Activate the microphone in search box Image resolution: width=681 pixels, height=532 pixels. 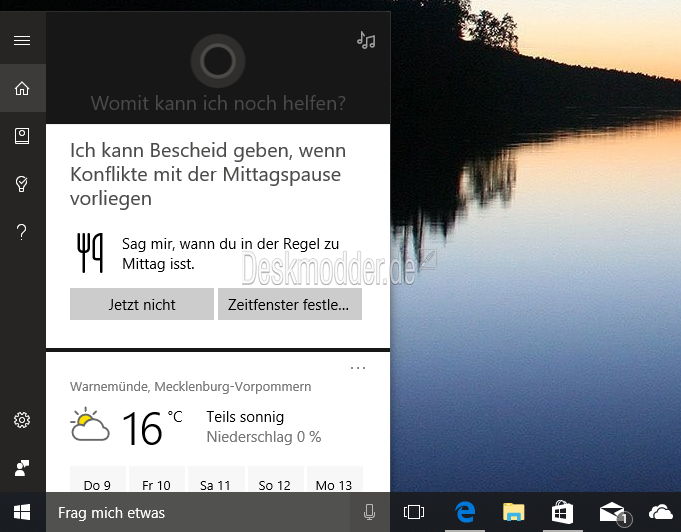coord(370,512)
